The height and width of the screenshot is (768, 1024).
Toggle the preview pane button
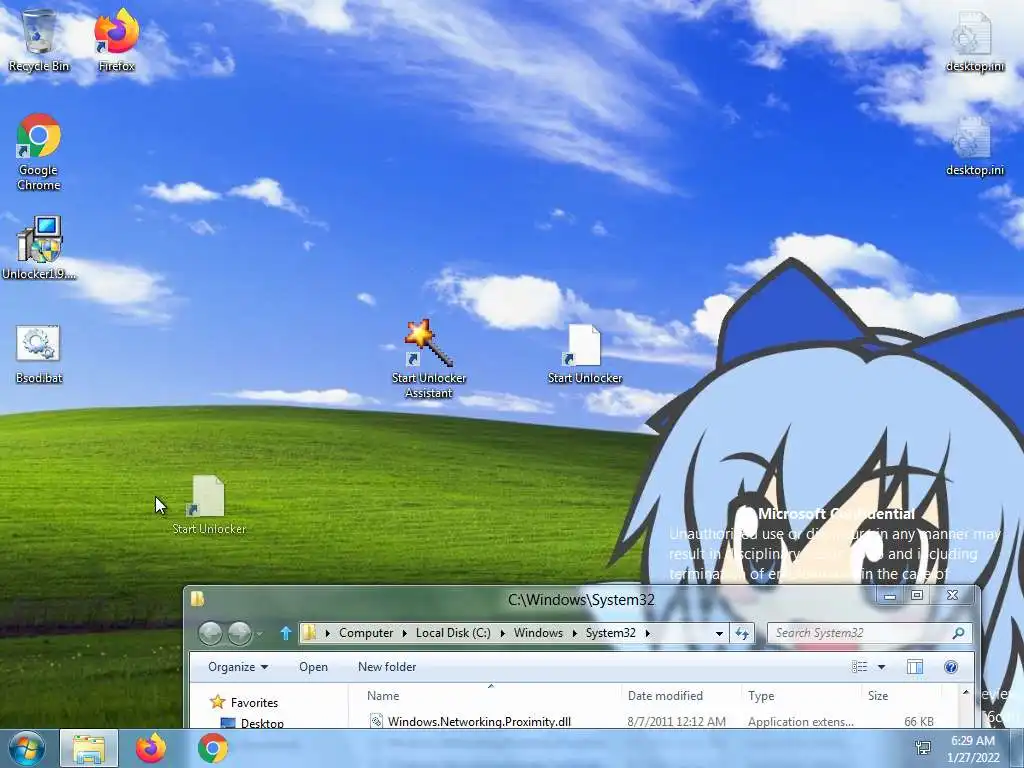coord(915,667)
